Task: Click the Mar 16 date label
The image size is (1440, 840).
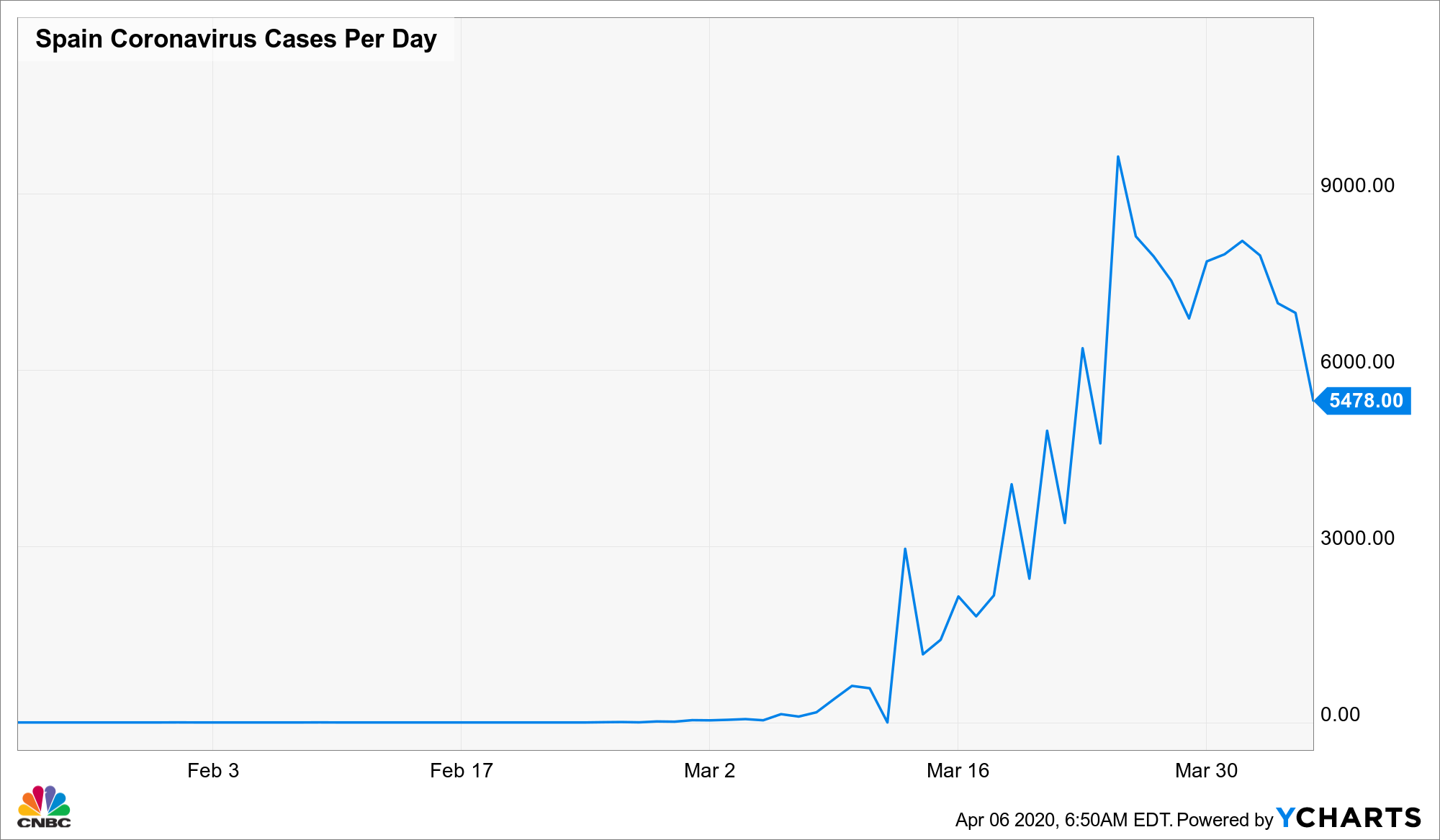Action: tap(958, 770)
